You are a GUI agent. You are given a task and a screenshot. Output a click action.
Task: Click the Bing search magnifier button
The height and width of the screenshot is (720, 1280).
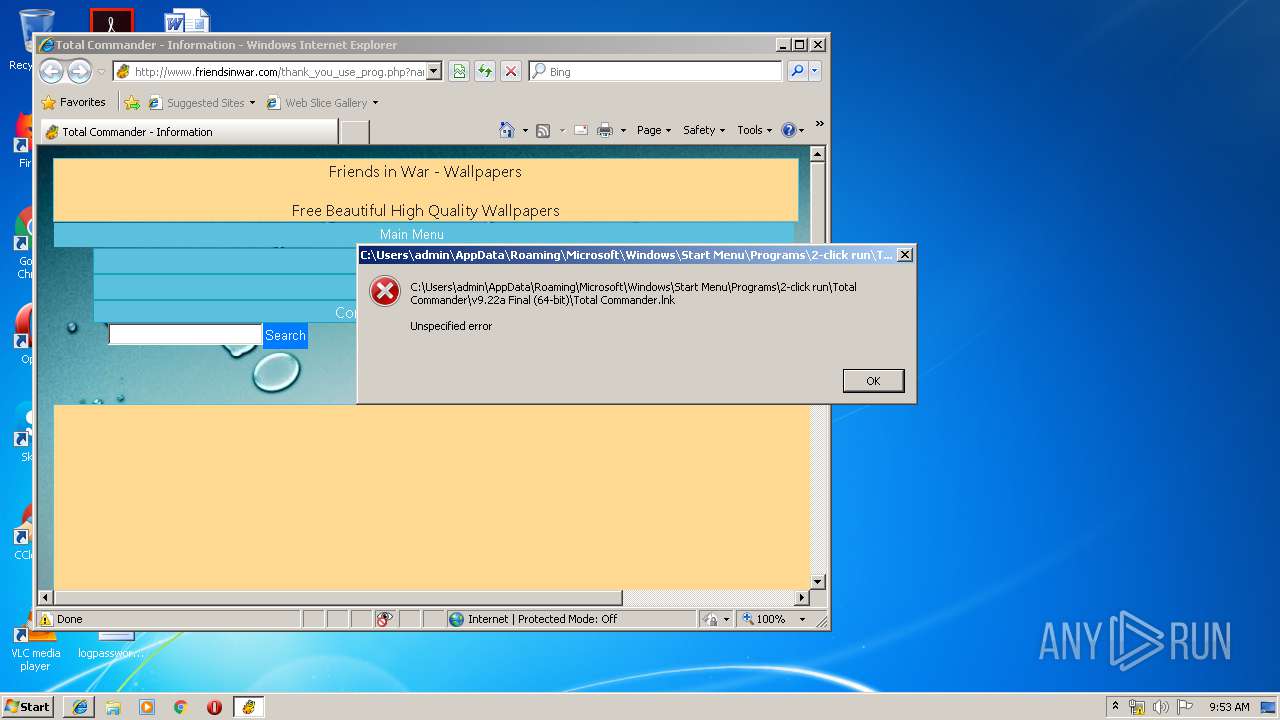pyautogui.click(x=797, y=71)
